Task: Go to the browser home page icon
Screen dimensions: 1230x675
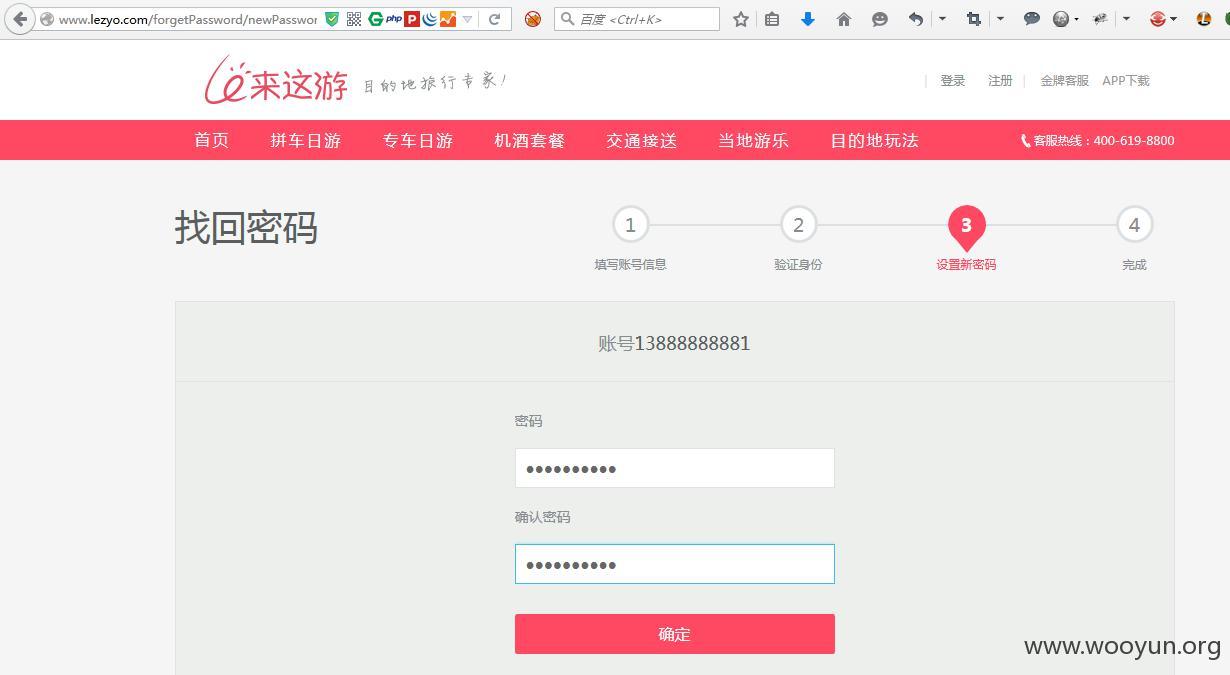Action: coord(844,19)
